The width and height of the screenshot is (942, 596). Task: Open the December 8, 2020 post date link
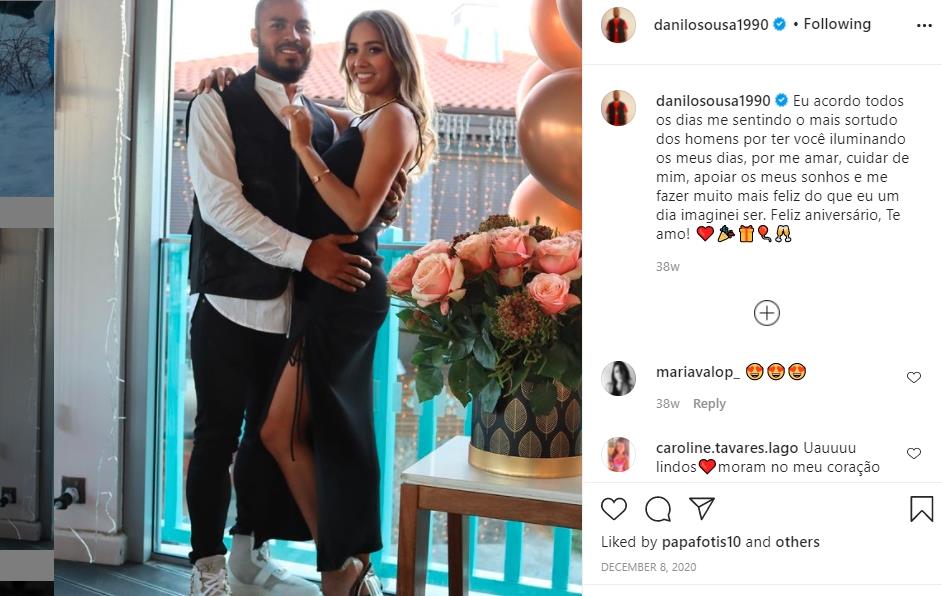coord(648,567)
